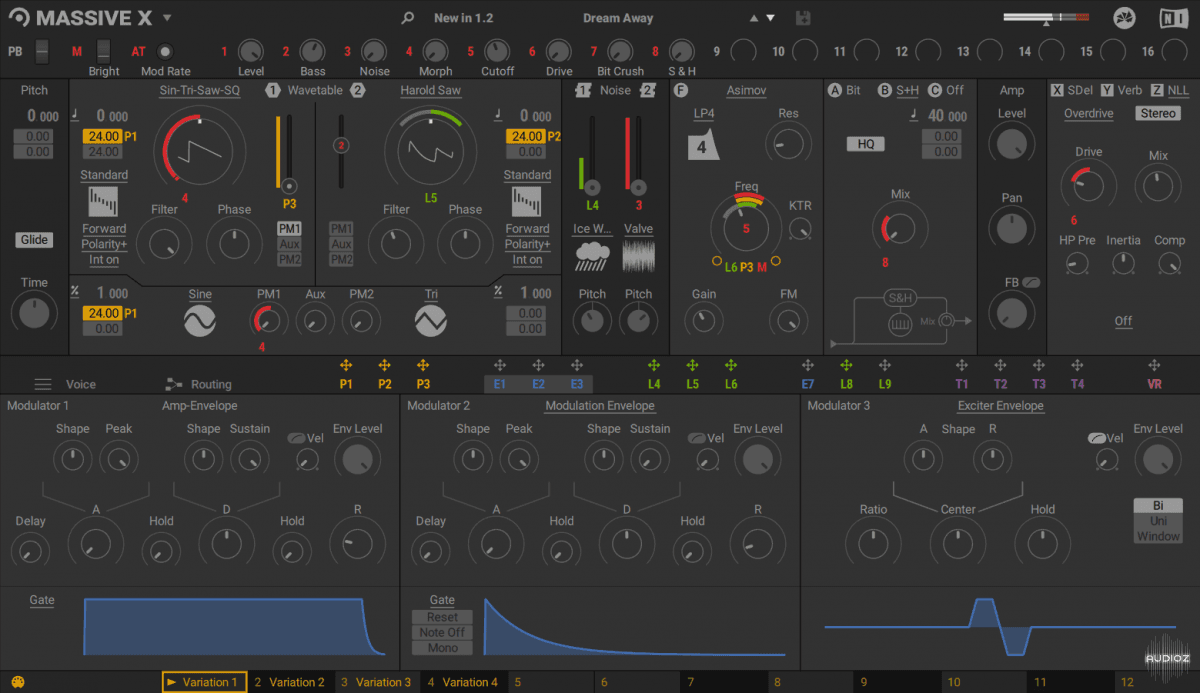Image resolution: width=1200 pixels, height=693 pixels.
Task: Click the LP4 filter shape icon
Action: [704, 144]
